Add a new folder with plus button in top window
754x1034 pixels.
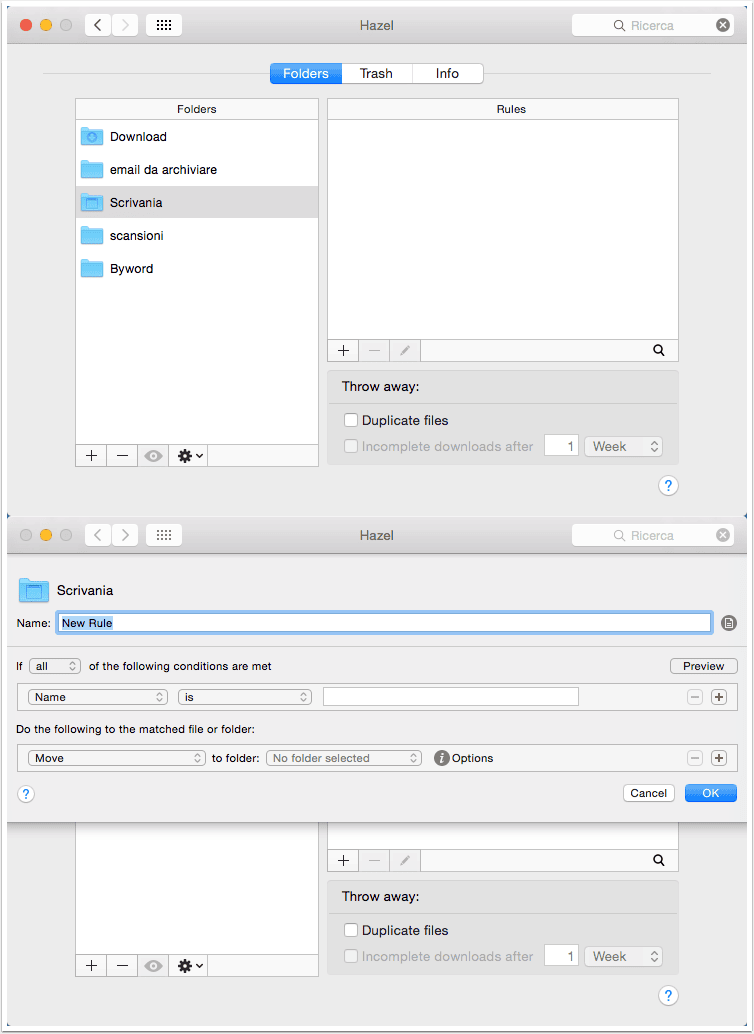click(91, 456)
